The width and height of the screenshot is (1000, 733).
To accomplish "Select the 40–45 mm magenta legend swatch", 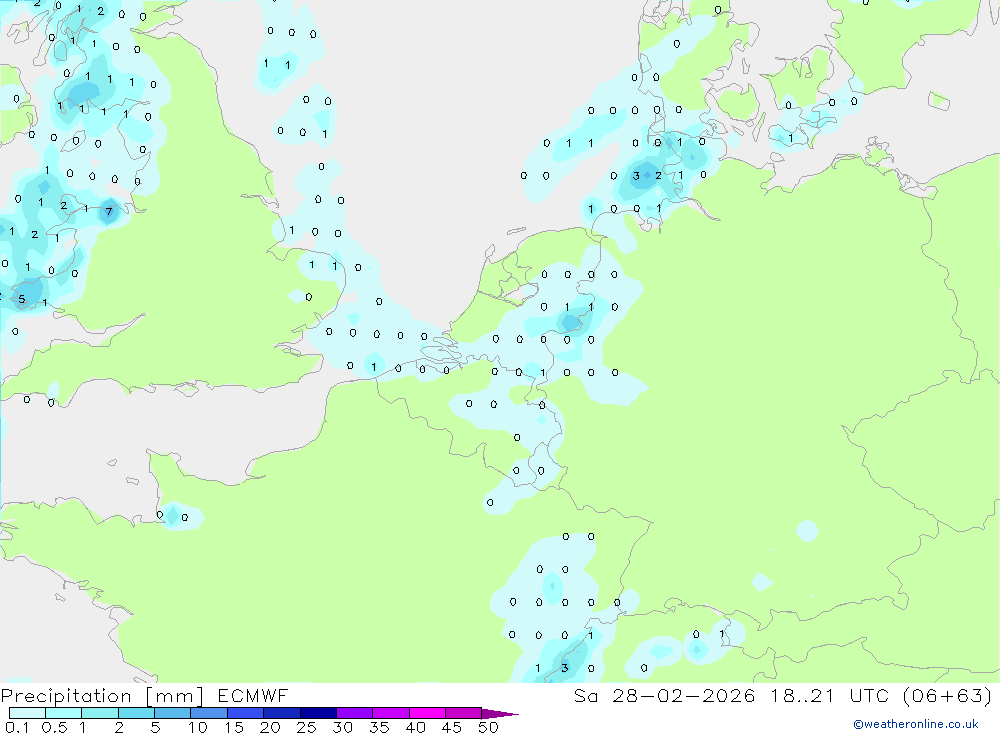I will [x=427, y=713].
